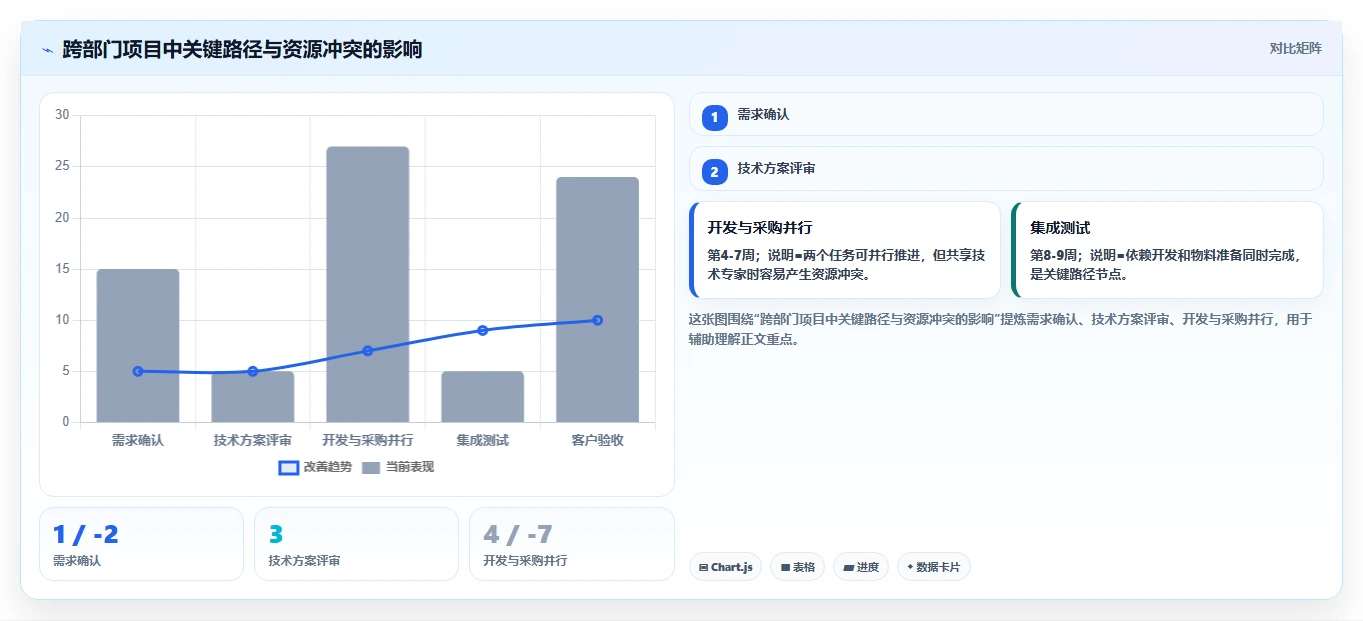Click the 技术方案评审 bar in the chart

tap(253, 397)
